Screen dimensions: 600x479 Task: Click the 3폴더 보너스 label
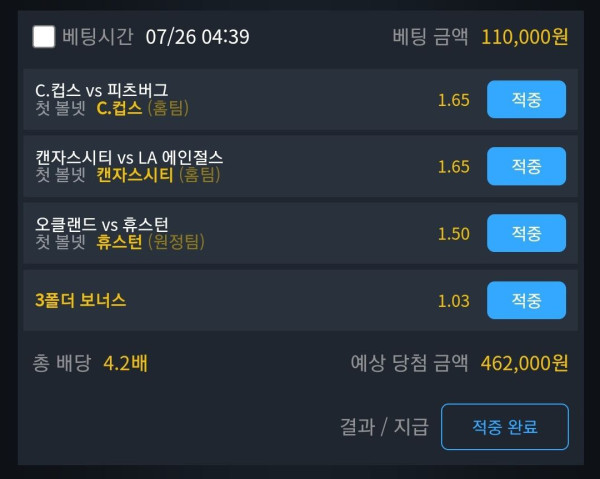(x=80, y=300)
